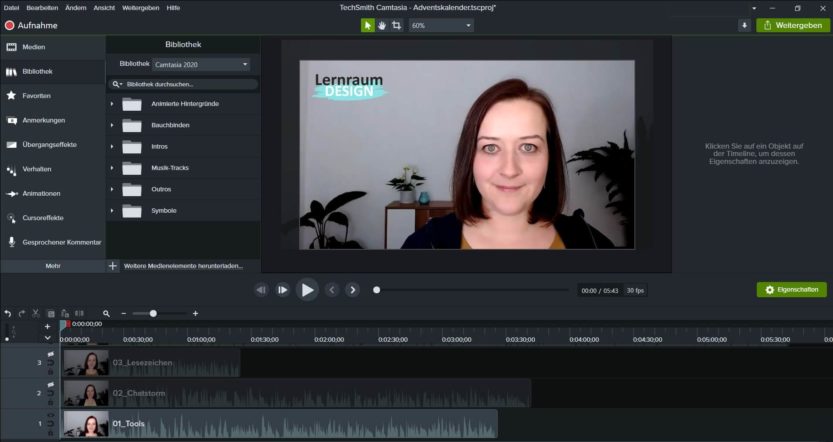833x442 pixels.
Task: Click the plus icon to add library media
Action: click(113, 266)
